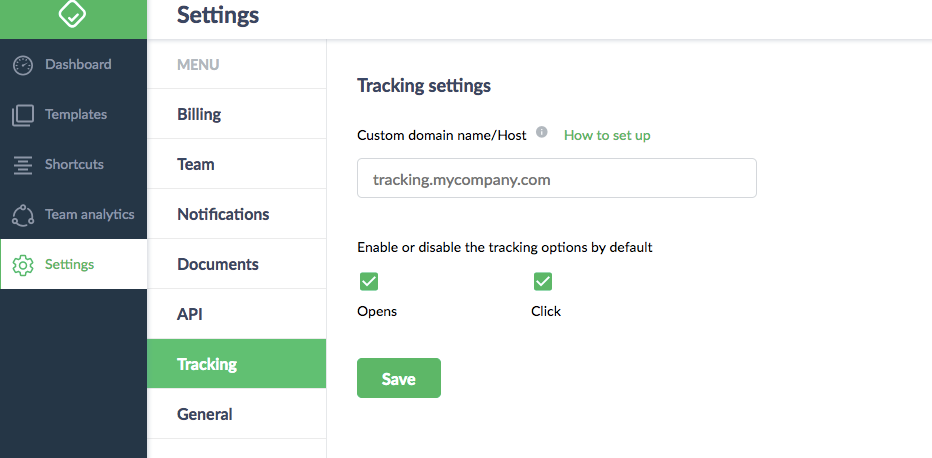Uncheck the Opens tracking checkbox
The width and height of the screenshot is (932, 458).
coord(369,281)
